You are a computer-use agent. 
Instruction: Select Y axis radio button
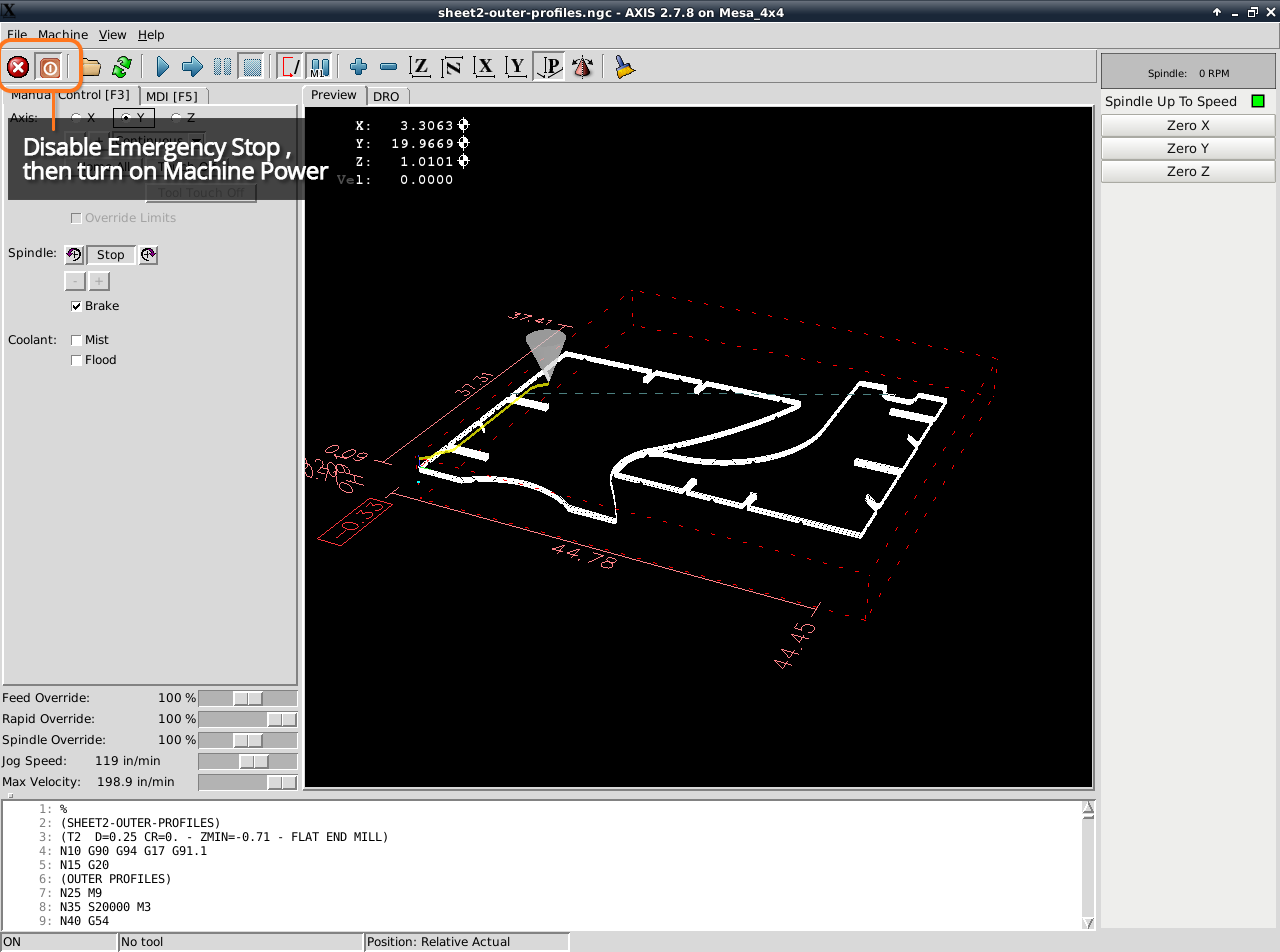pos(133,118)
